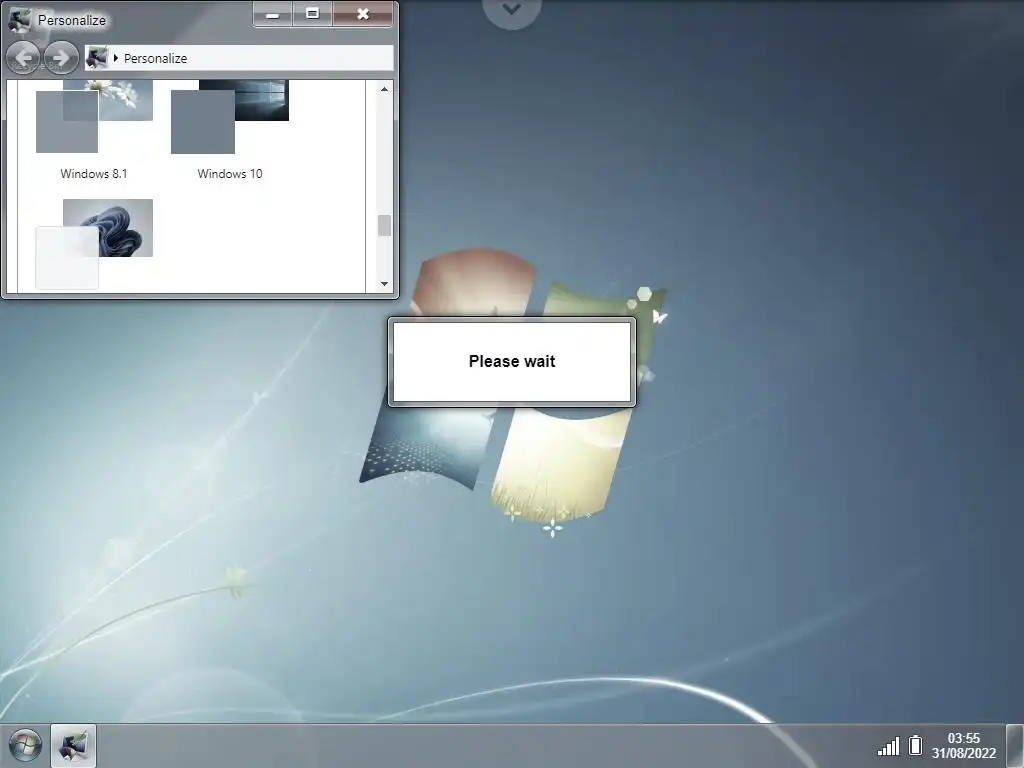This screenshot has width=1024, height=768.
Task: Select the dark blue swirl theme thumbnail
Action: pyautogui.click(x=94, y=244)
